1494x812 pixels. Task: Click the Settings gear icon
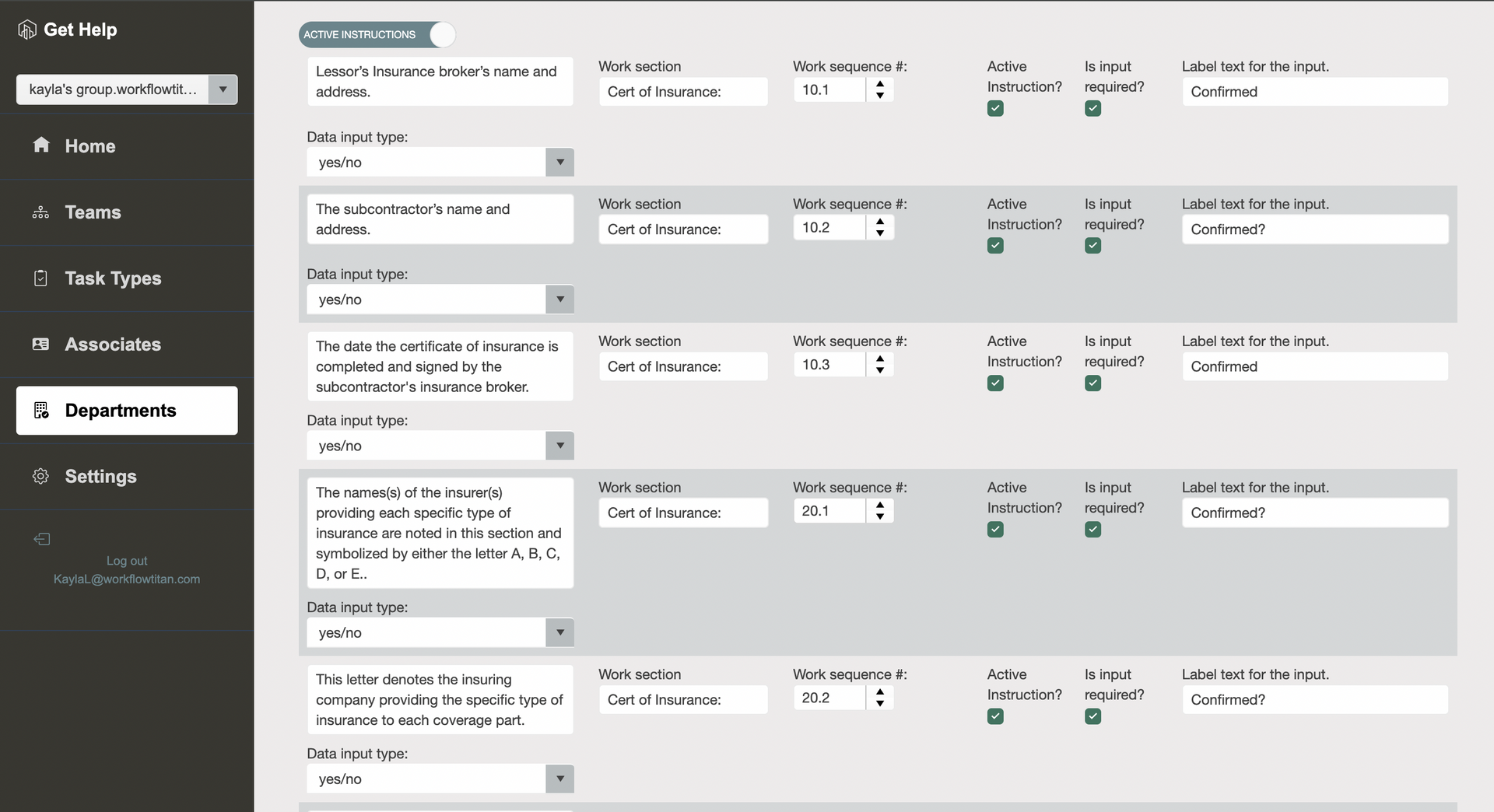(40, 476)
